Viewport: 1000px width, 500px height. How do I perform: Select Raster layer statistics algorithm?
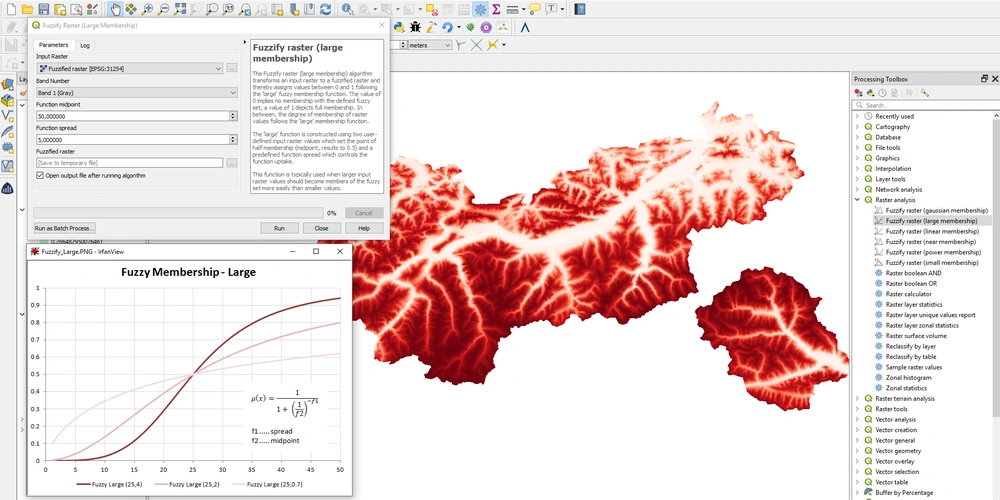914,304
